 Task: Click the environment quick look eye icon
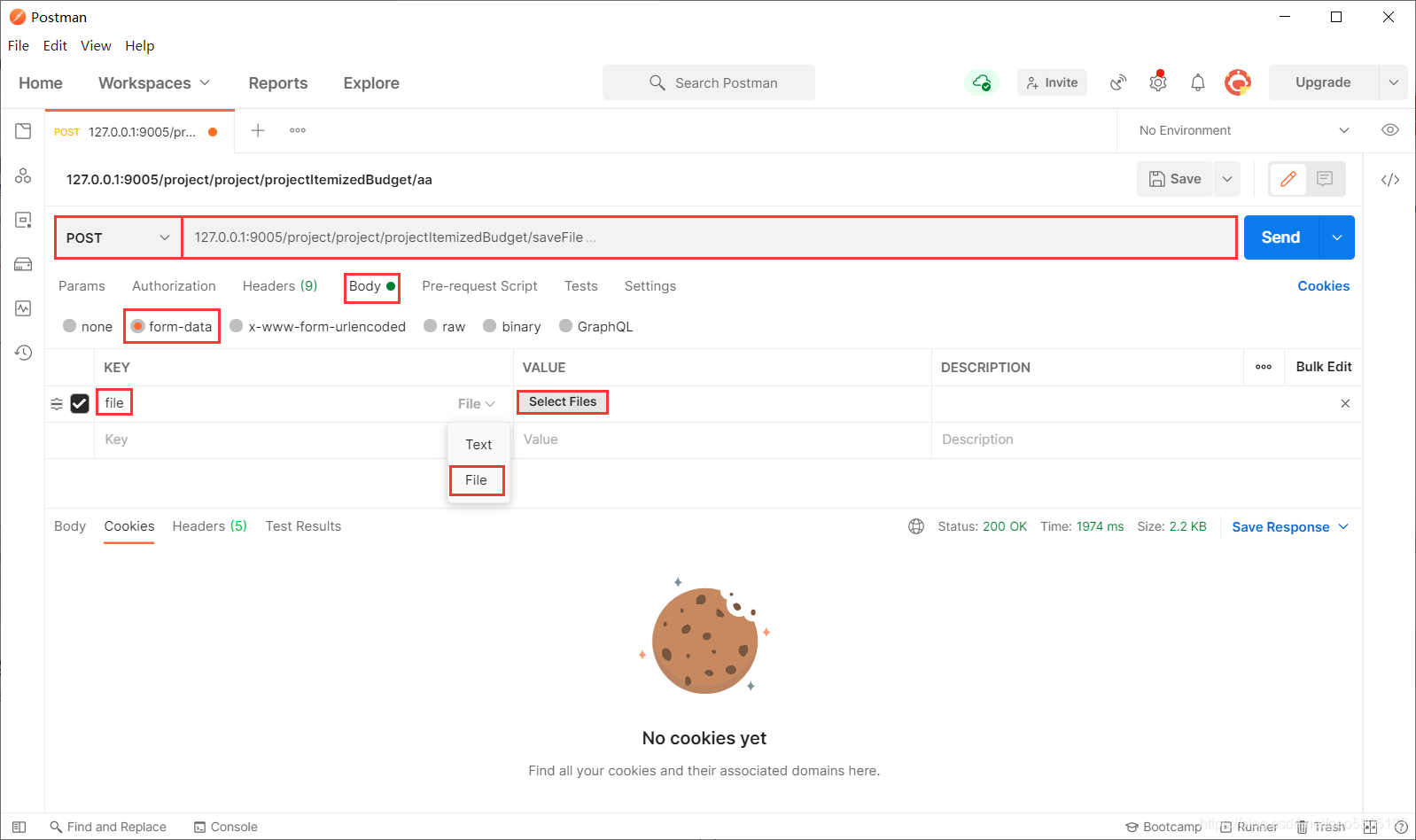tap(1390, 130)
